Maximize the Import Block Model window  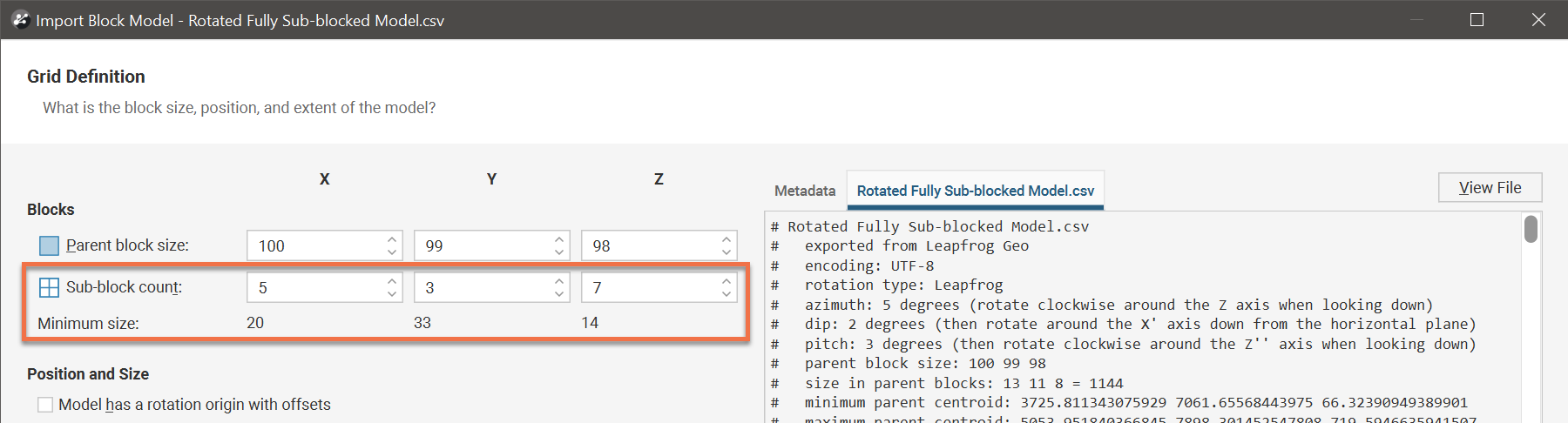pos(1477,19)
